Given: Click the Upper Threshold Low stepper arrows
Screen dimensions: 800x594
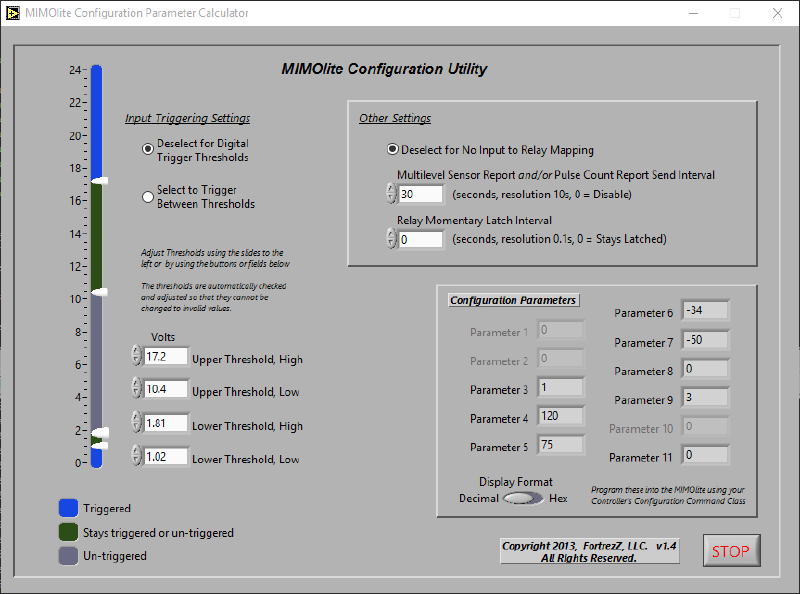Looking at the screenshot, I should pyautogui.click(x=136, y=388).
